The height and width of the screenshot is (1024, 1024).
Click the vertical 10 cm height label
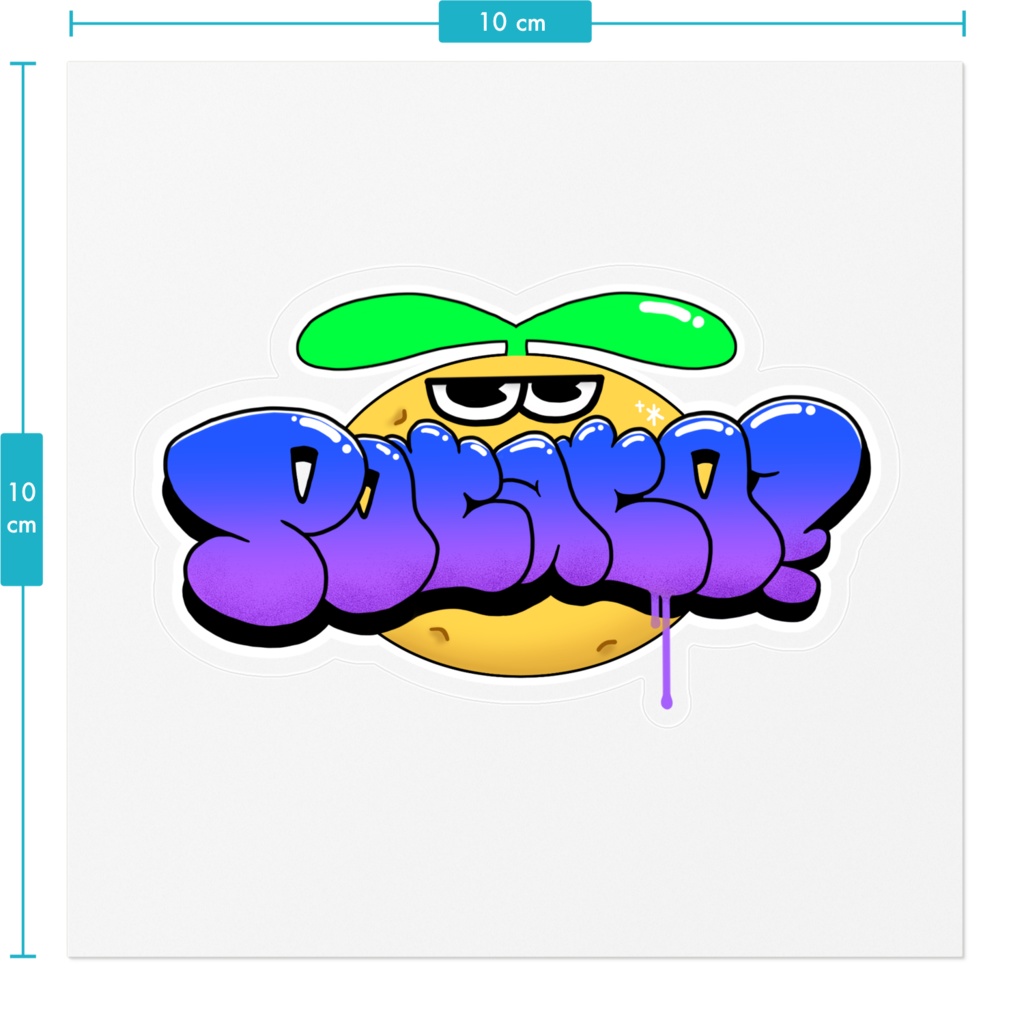(22, 509)
